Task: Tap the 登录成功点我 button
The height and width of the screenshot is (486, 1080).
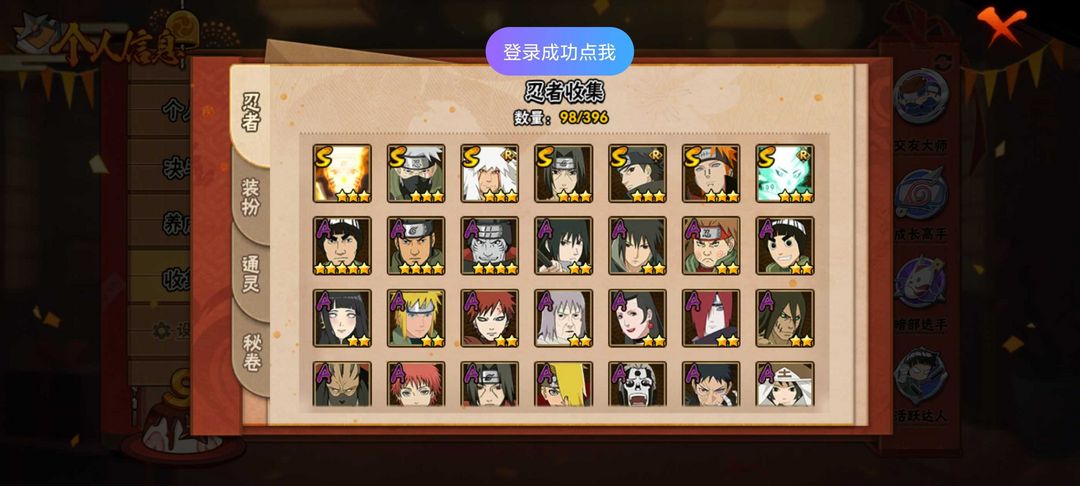Action: [559, 52]
